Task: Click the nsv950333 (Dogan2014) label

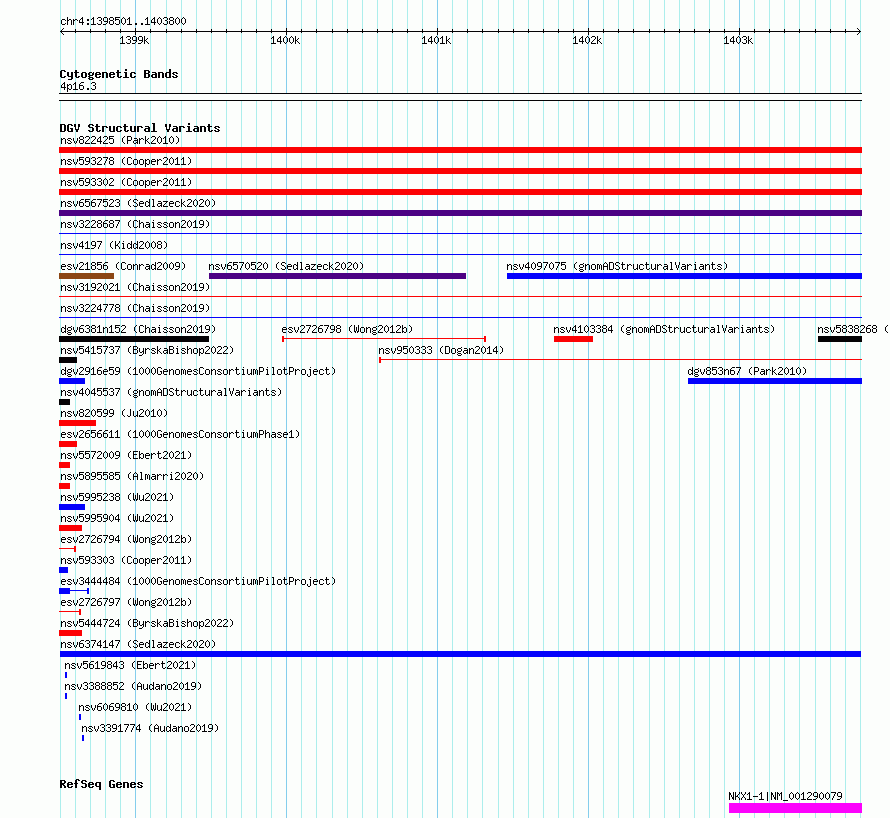Action: coord(441,350)
